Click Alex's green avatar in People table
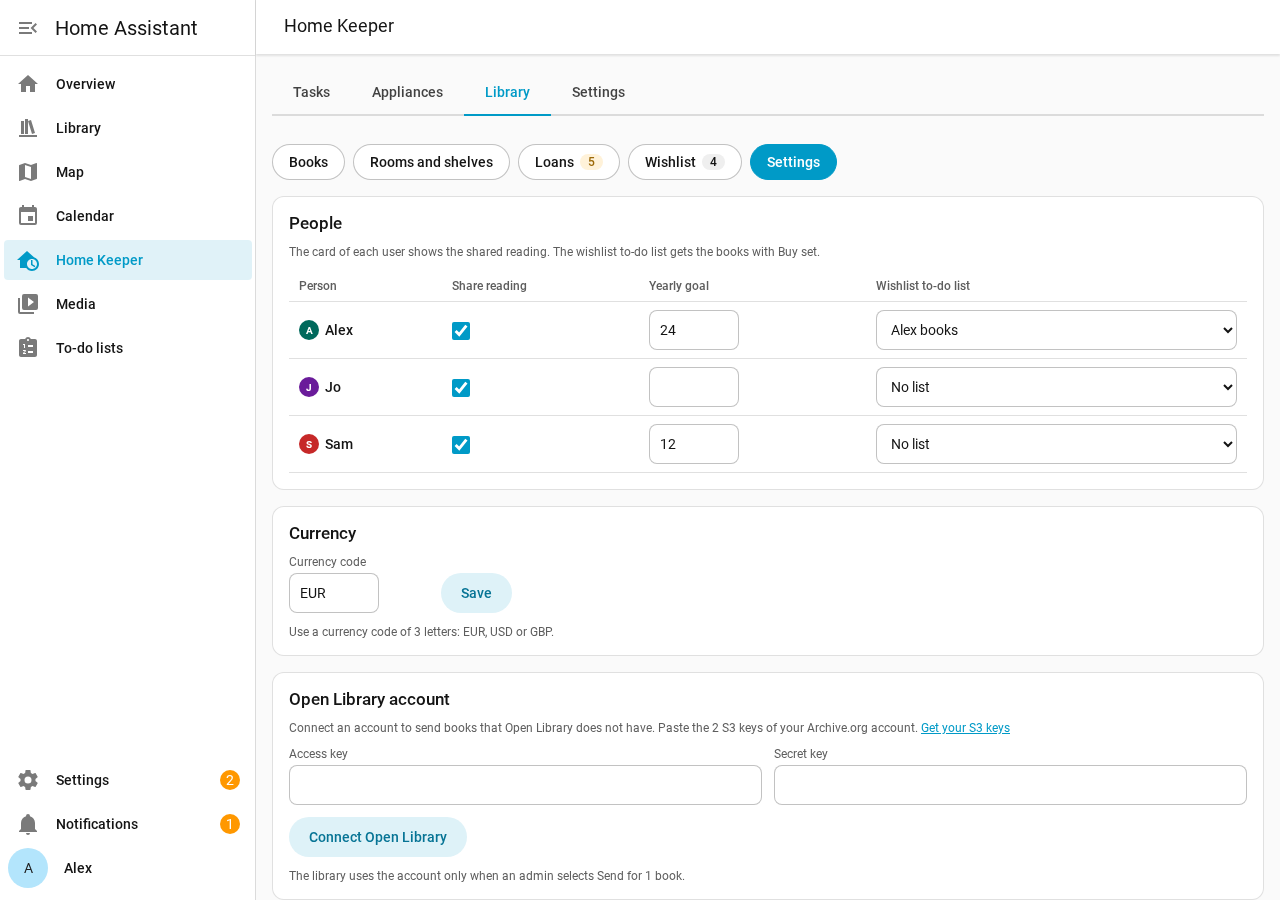This screenshot has width=1280, height=900. click(x=309, y=330)
